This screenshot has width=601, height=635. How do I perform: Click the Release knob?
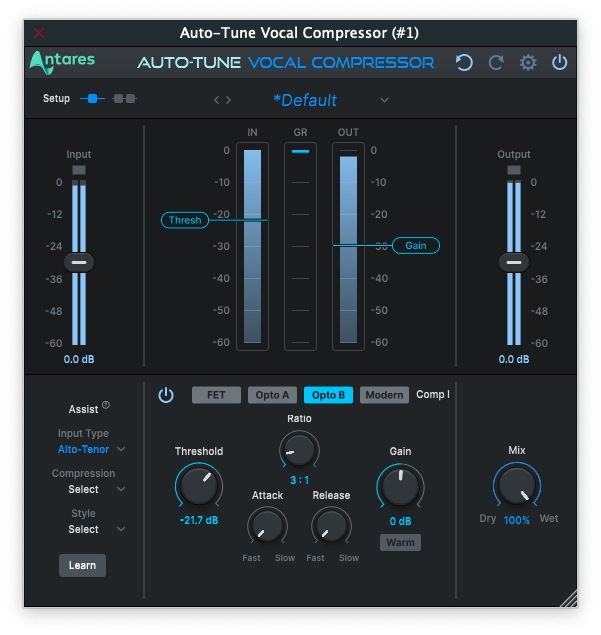pyautogui.click(x=331, y=526)
